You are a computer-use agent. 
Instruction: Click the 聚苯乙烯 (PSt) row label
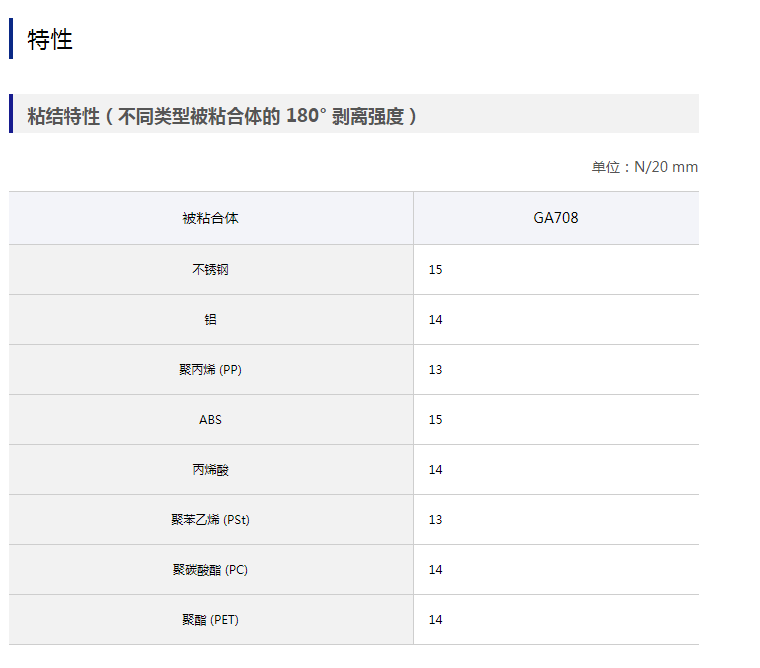tap(210, 520)
